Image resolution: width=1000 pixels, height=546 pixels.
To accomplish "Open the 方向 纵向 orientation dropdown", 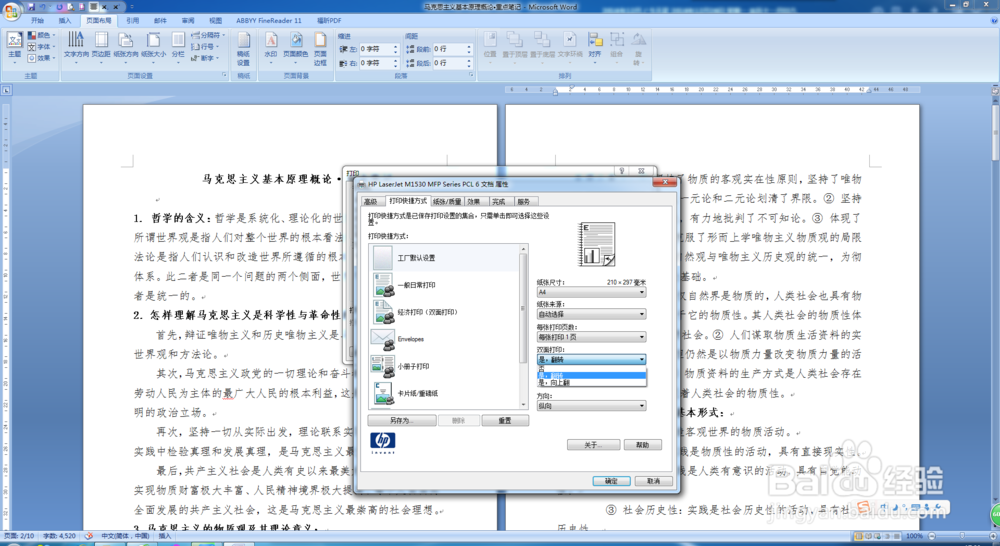I will tap(591, 406).
